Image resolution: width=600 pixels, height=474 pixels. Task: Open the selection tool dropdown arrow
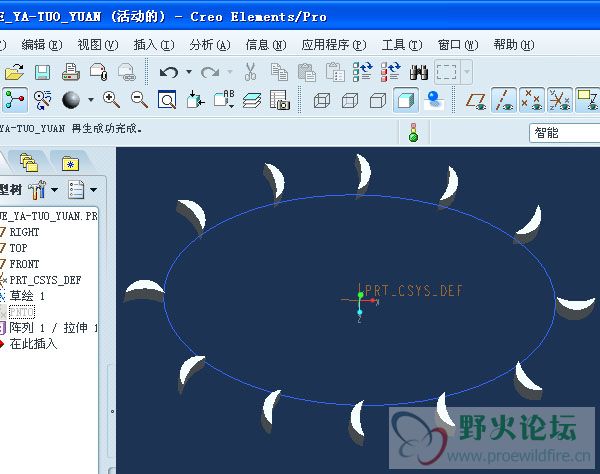tap(467, 72)
